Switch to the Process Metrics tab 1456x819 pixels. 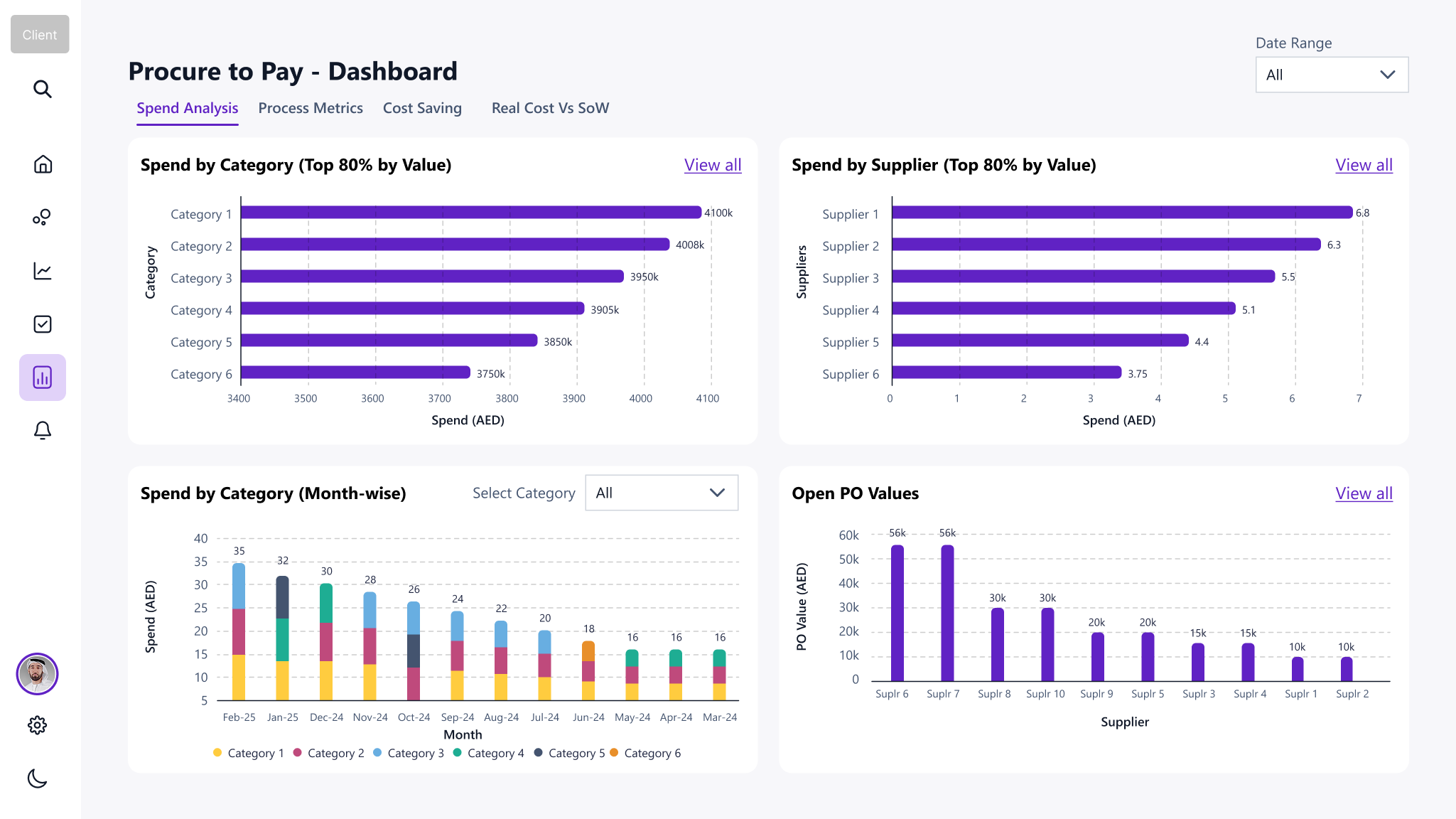pyautogui.click(x=311, y=108)
